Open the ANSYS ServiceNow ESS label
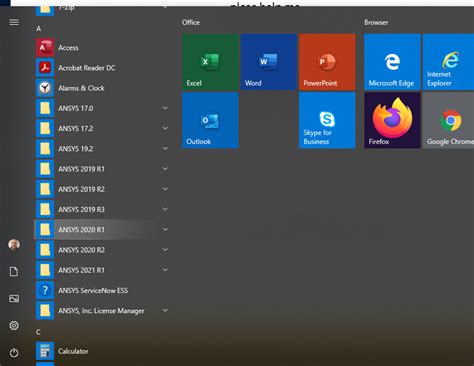Viewport: 474px width, 366px height. (93, 291)
